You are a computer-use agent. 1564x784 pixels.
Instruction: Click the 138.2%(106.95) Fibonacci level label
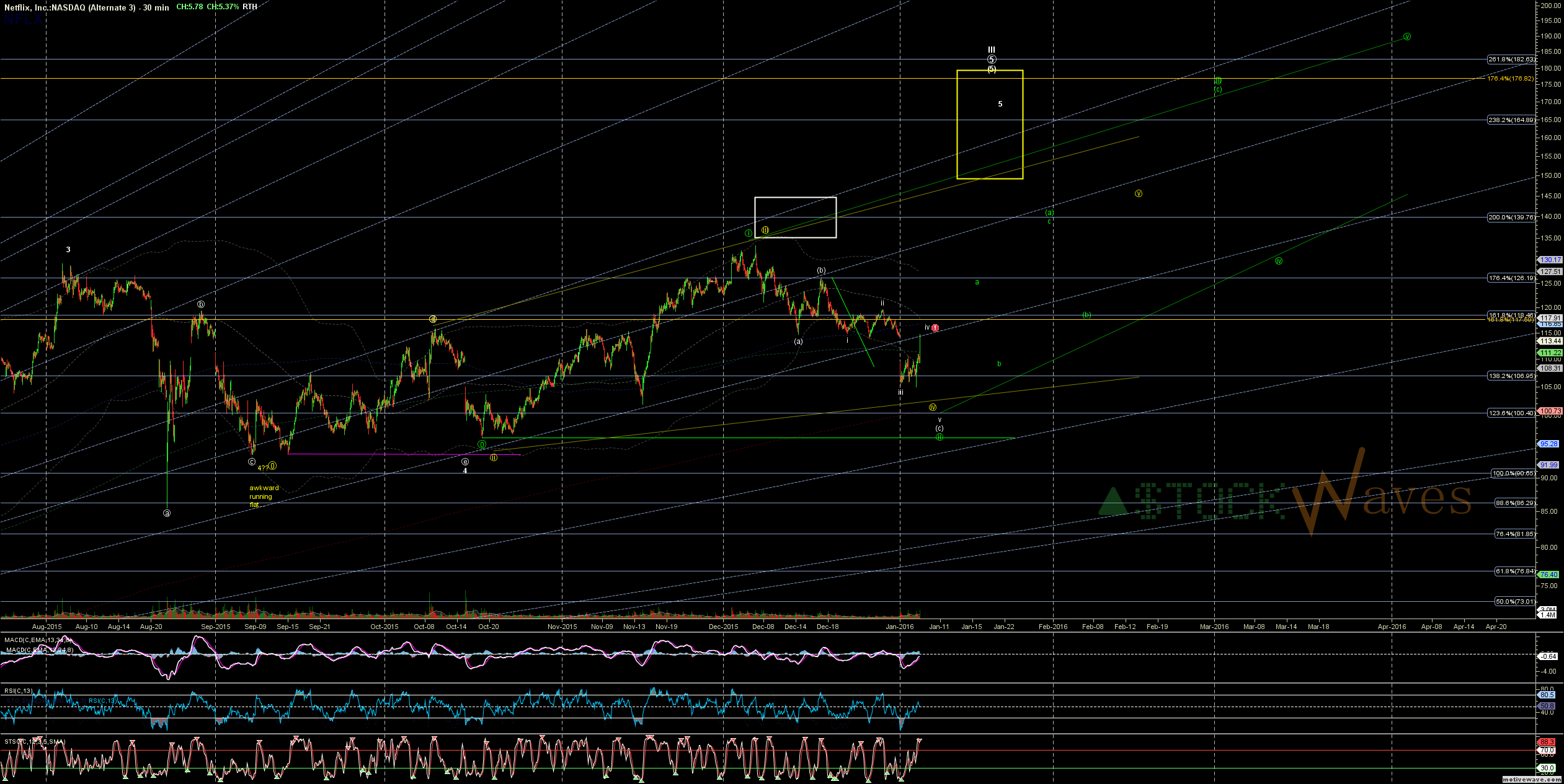[x=1511, y=376]
